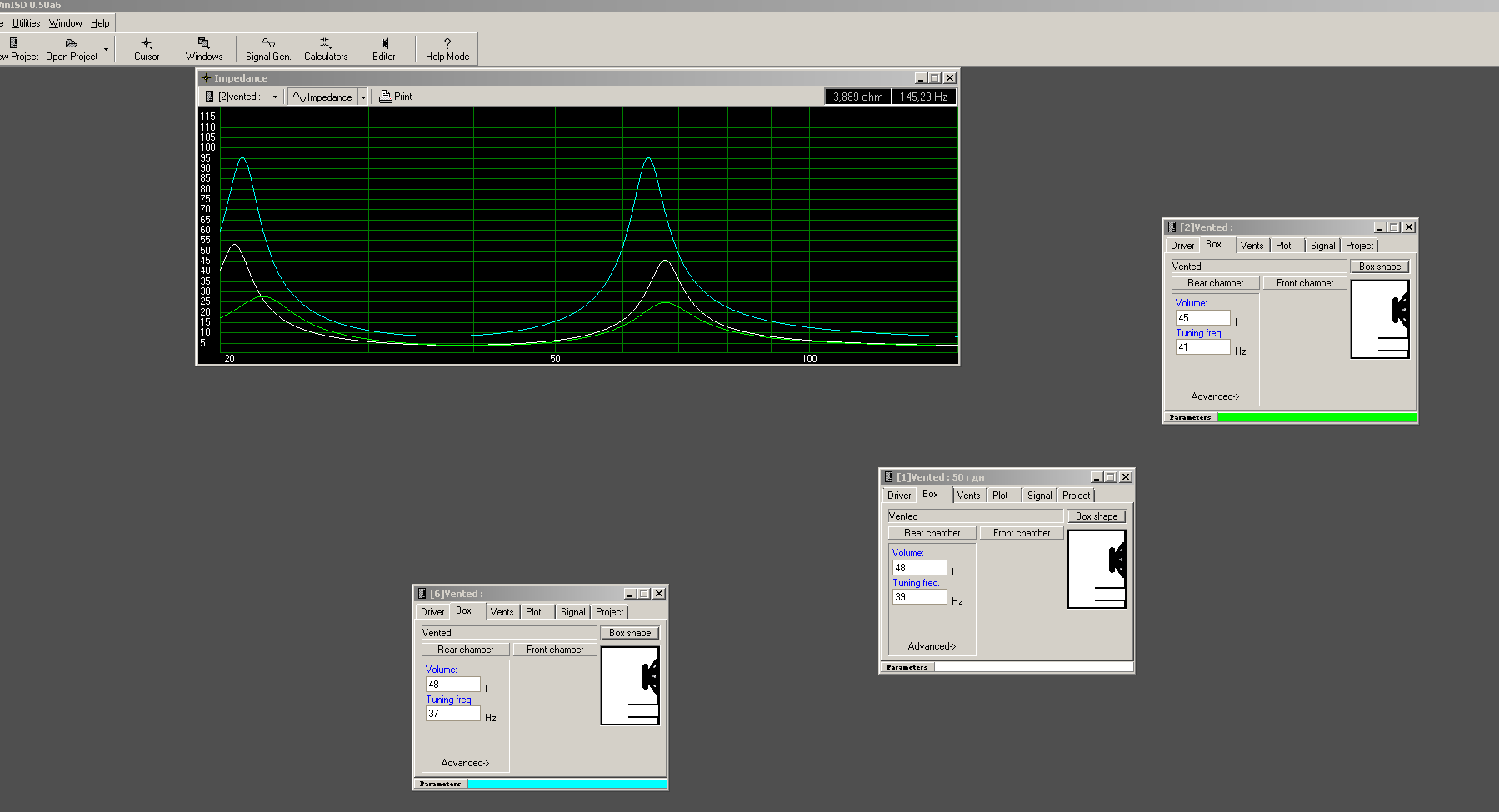Launch the driver Editor
Viewport: 1499px width, 812px height.
click(383, 49)
